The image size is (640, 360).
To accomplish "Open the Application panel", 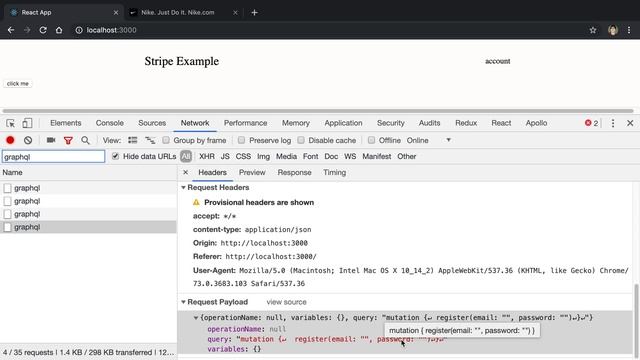I will tap(343, 123).
